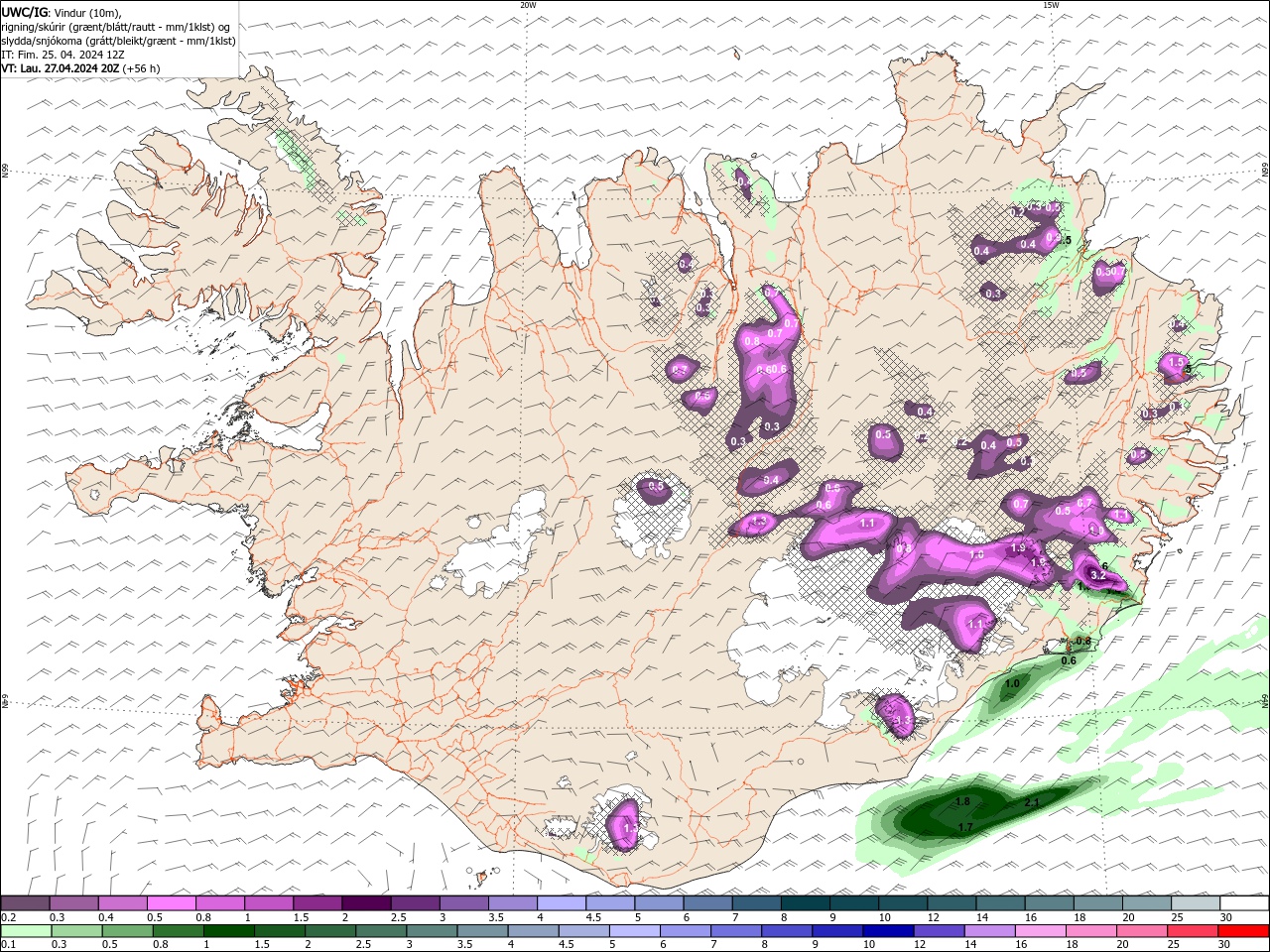Click the pale green 0.1 rain legend swatch
The width and height of the screenshot is (1270, 952).
[x=25, y=930]
